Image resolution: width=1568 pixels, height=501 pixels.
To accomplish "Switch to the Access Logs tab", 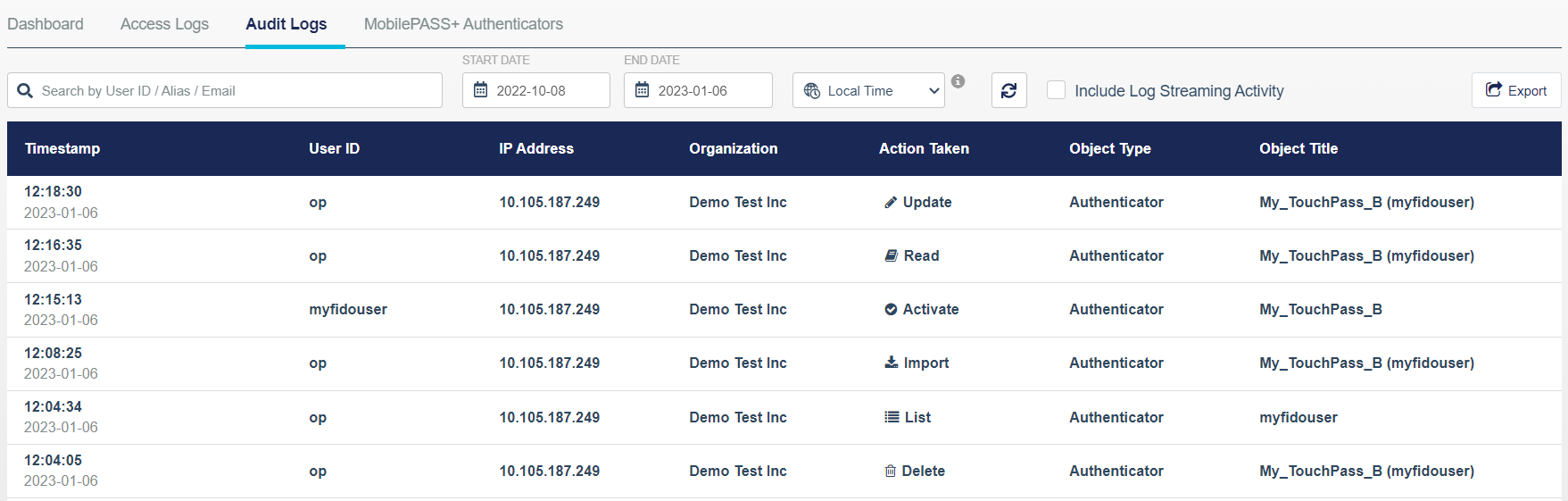I will coord(164,24).
